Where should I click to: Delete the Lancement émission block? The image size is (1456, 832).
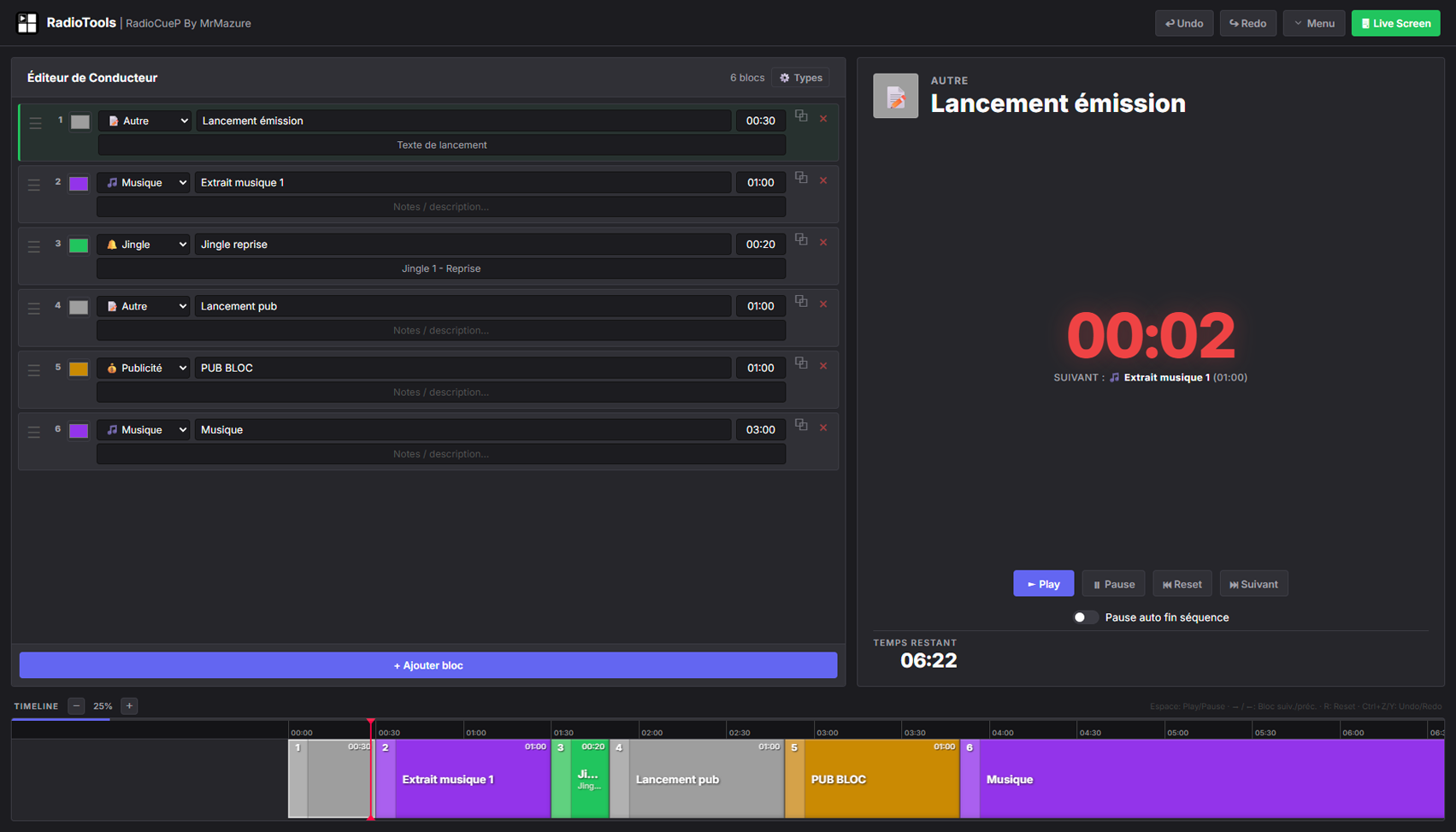[823, 119]
